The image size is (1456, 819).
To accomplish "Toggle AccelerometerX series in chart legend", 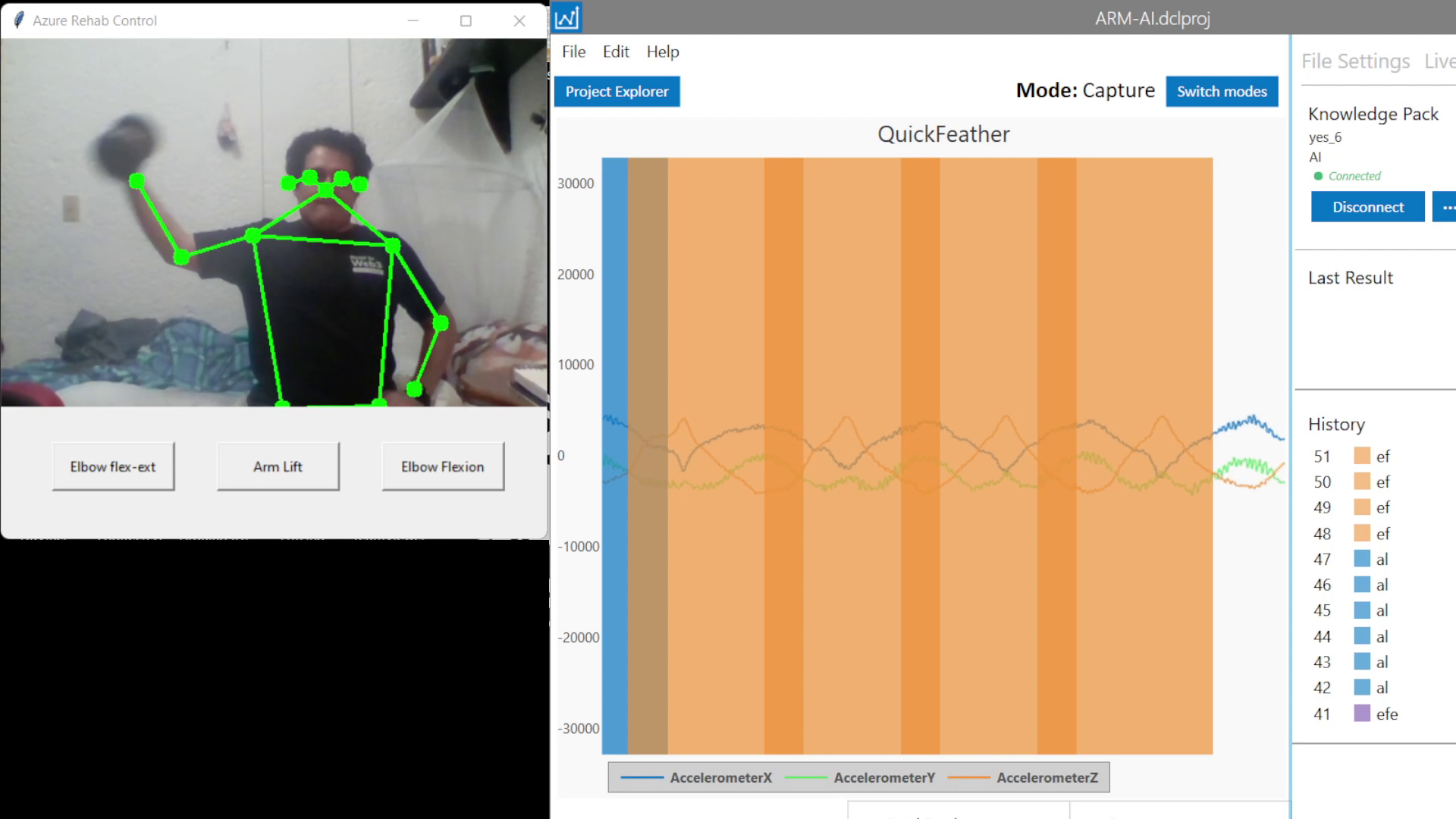I will click(720, 777).
